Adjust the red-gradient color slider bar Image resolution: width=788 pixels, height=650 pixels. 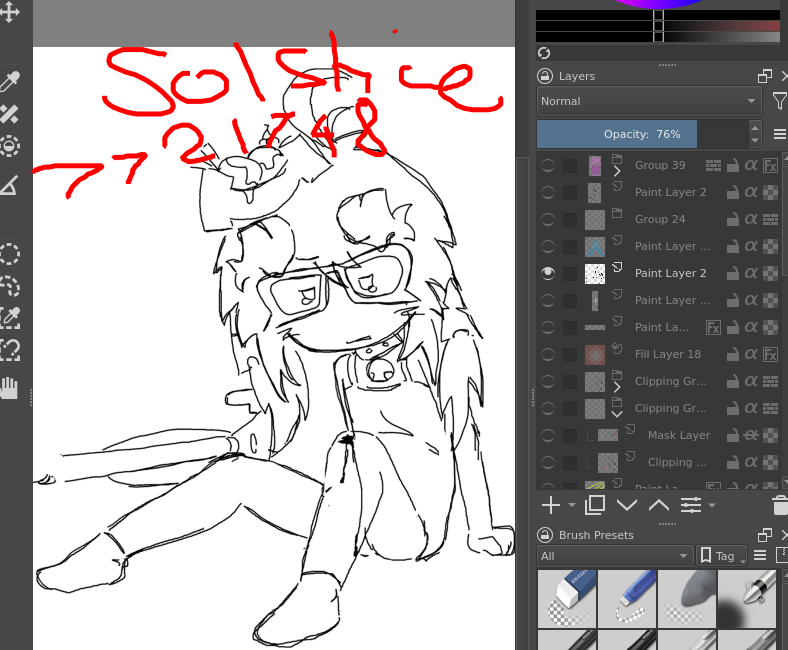coord(658,26)
